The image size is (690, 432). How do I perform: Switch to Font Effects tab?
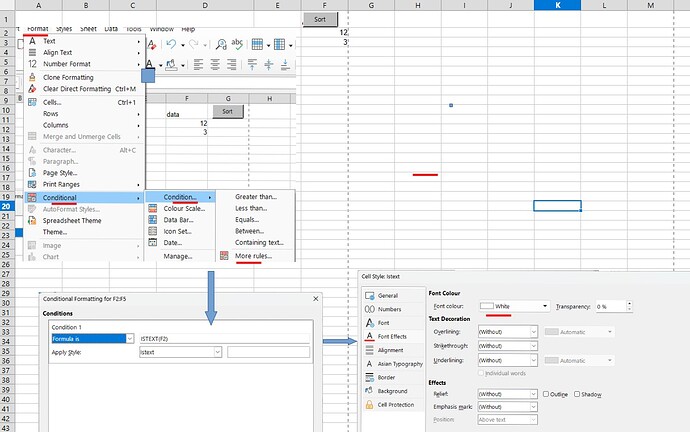(x=393, y=337)
